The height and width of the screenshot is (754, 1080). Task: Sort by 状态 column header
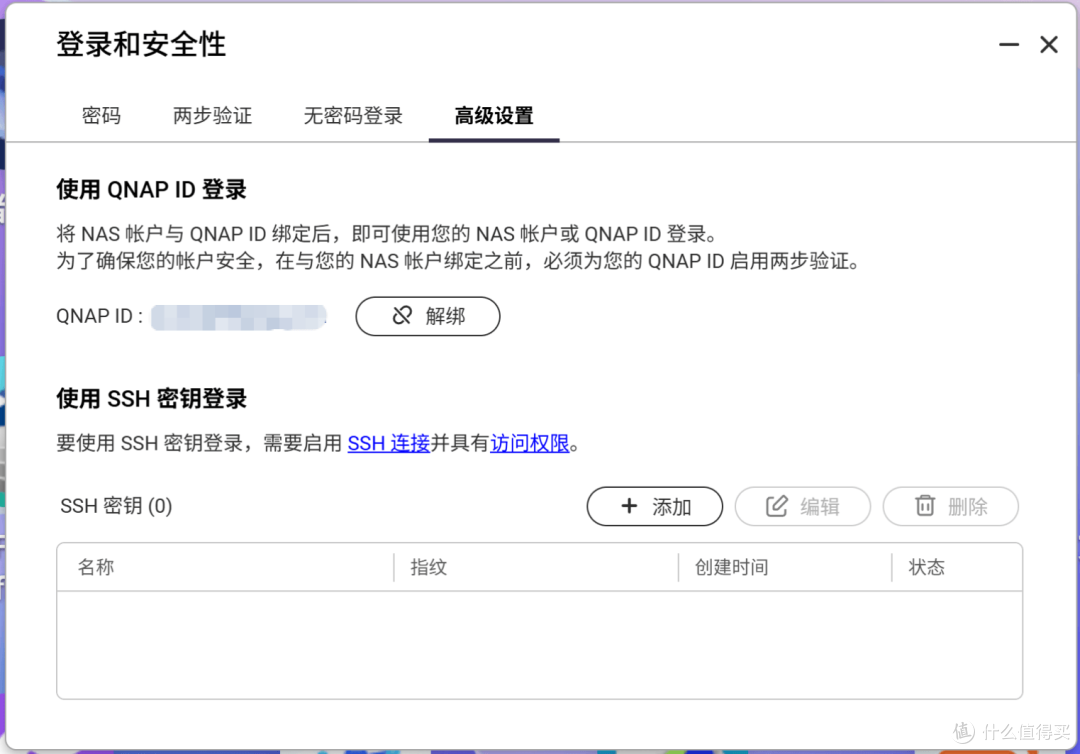926,567
